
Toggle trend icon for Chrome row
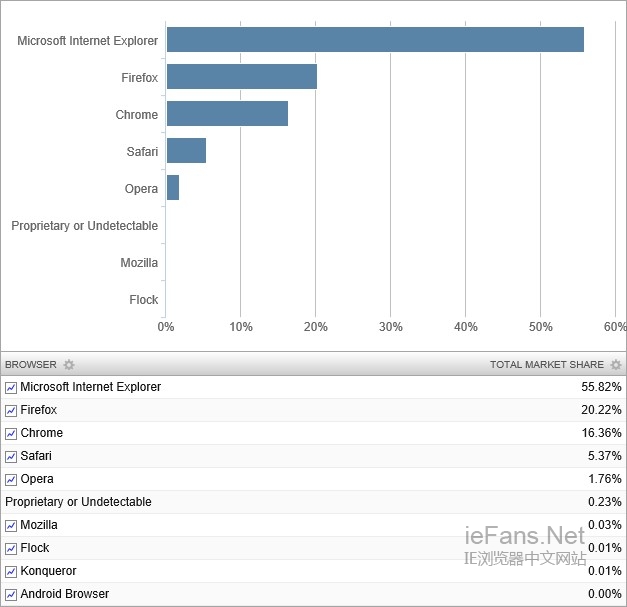click(11, 433)
